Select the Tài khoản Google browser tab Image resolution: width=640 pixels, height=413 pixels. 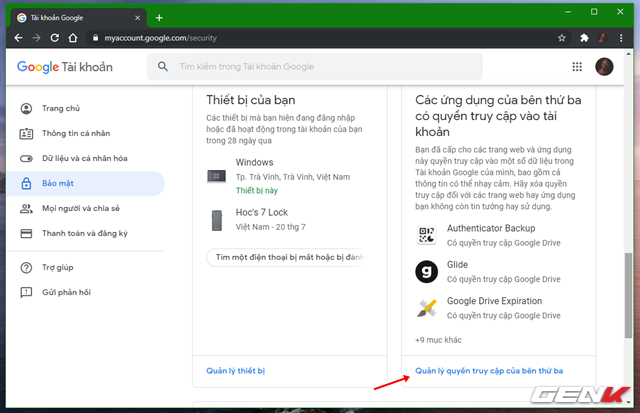(x=78, y=18)
